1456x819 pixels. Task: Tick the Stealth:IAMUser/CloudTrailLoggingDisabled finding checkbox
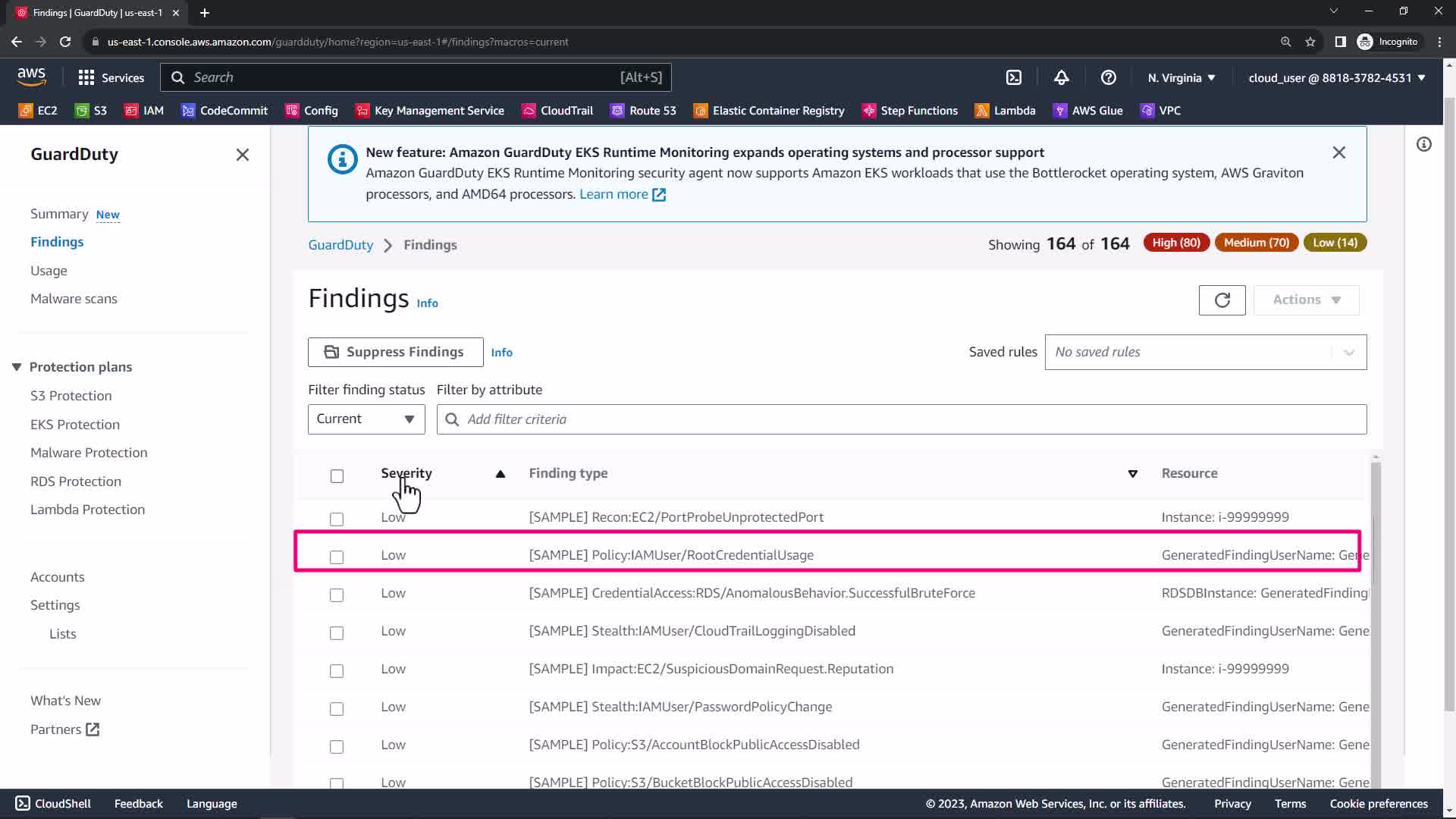coord(337,632)
